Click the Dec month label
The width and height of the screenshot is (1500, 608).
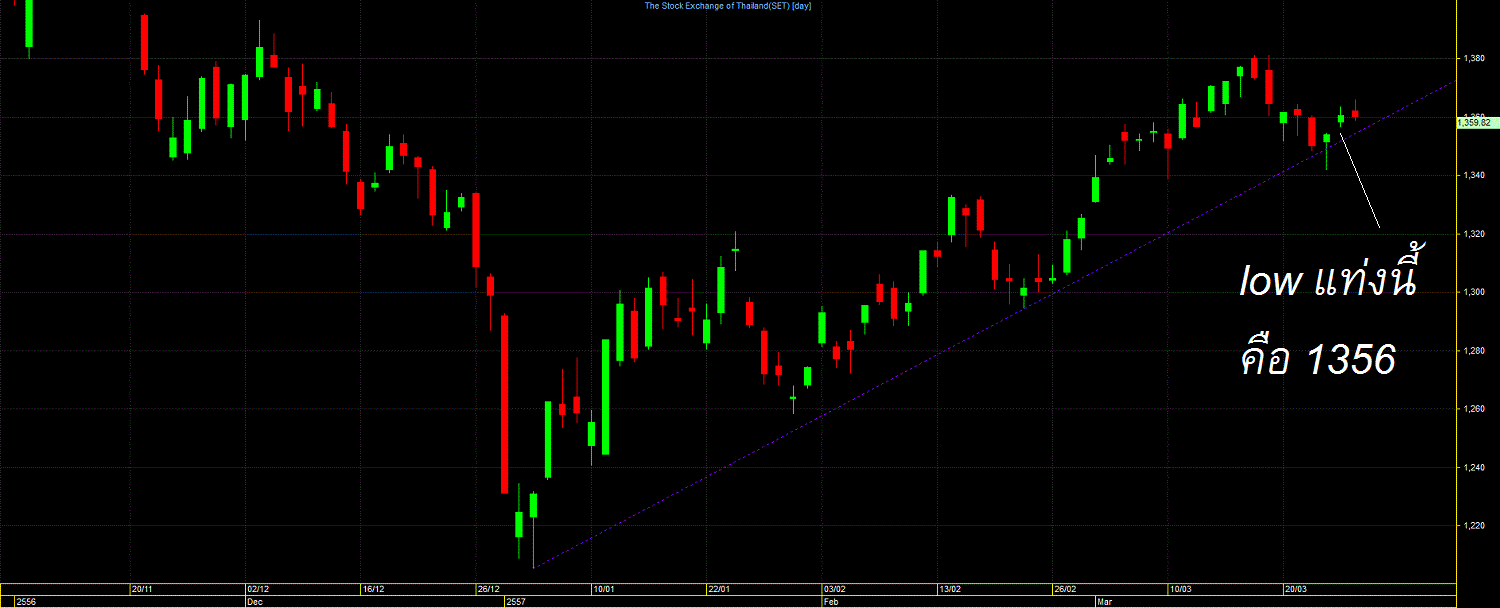click(254, 602)
